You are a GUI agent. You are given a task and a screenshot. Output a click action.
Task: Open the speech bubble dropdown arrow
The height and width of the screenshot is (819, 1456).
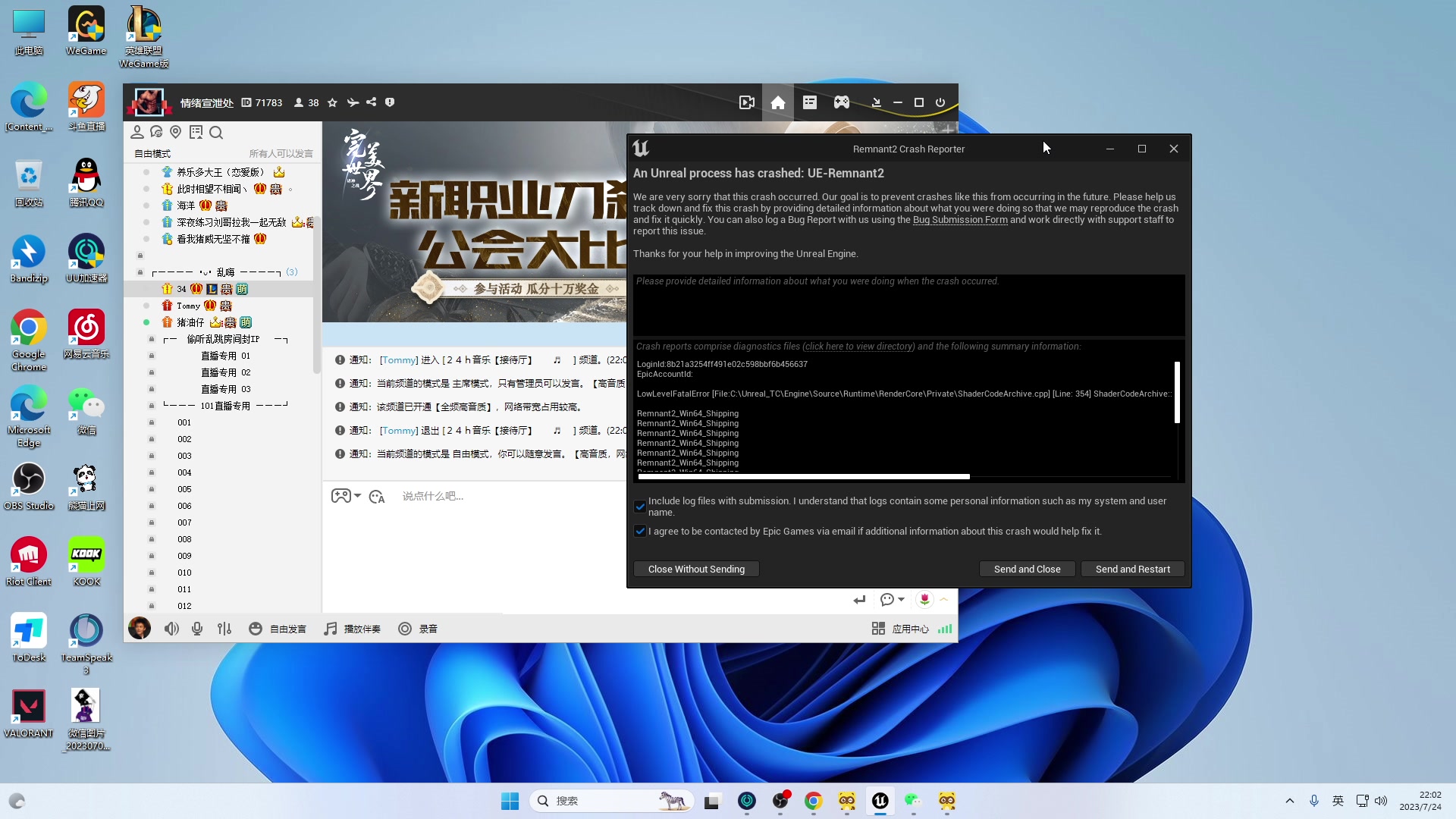(901, 599)
